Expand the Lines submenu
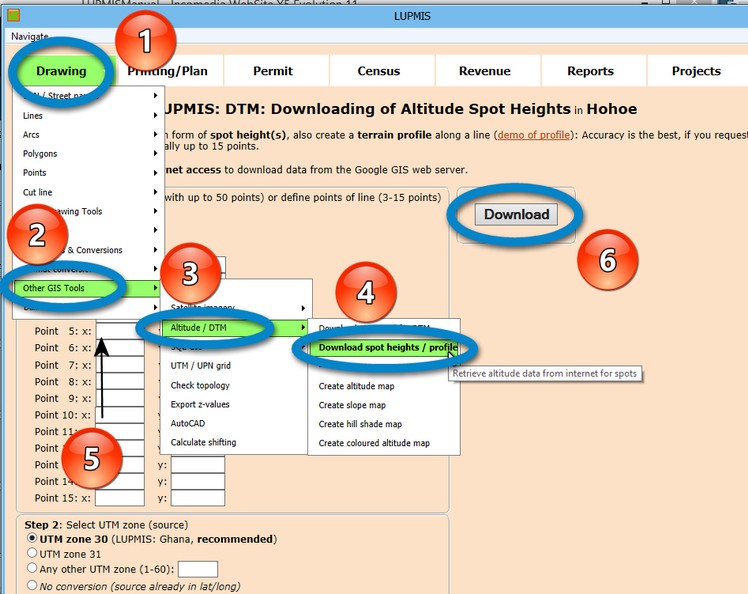The height and width of the screenshot is (594, 748). (x=89, y=115)
